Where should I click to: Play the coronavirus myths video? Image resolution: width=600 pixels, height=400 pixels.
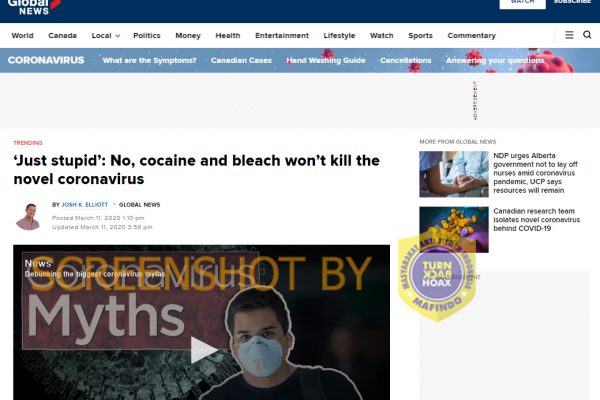(203, 349)
